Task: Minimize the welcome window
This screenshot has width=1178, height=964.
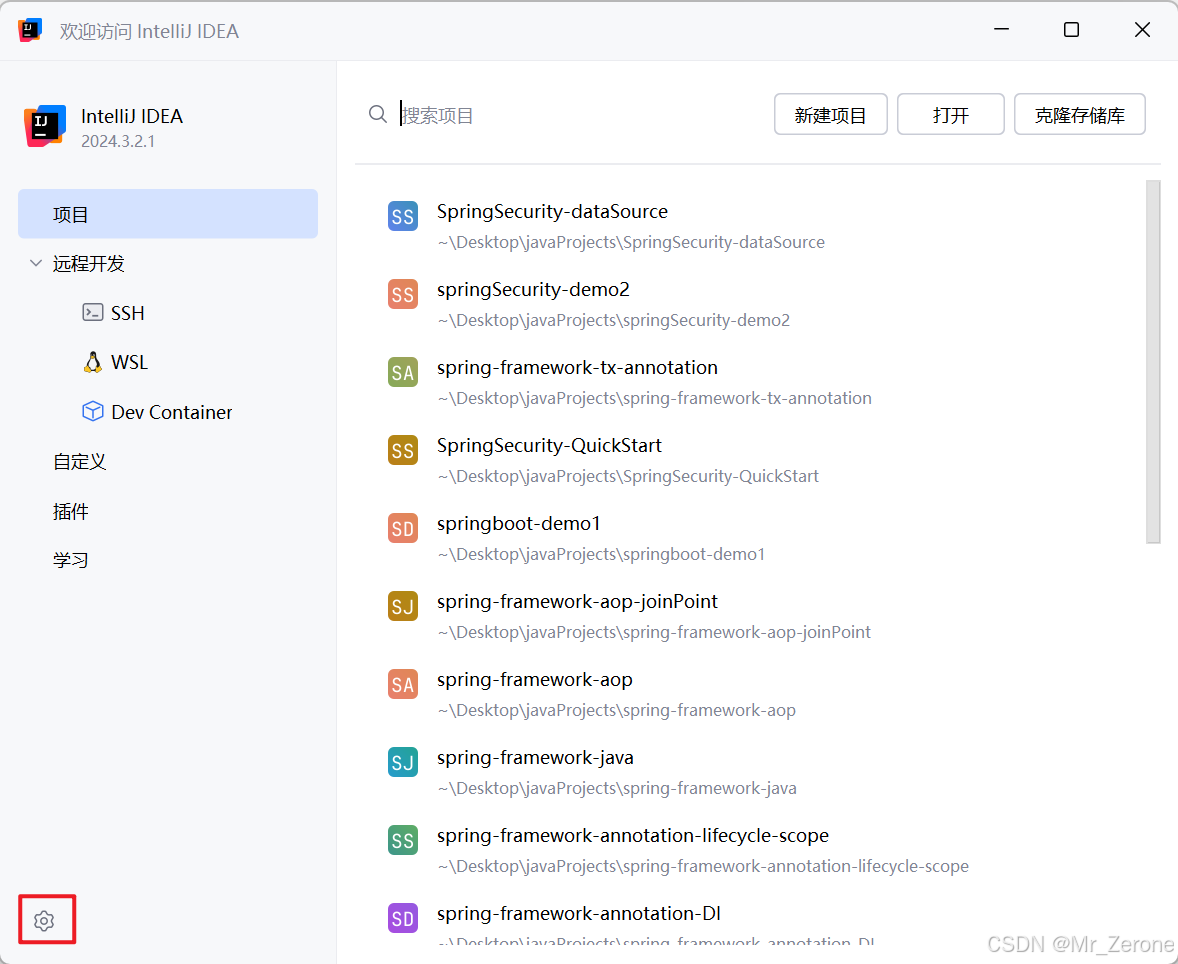Action: 1001,29
